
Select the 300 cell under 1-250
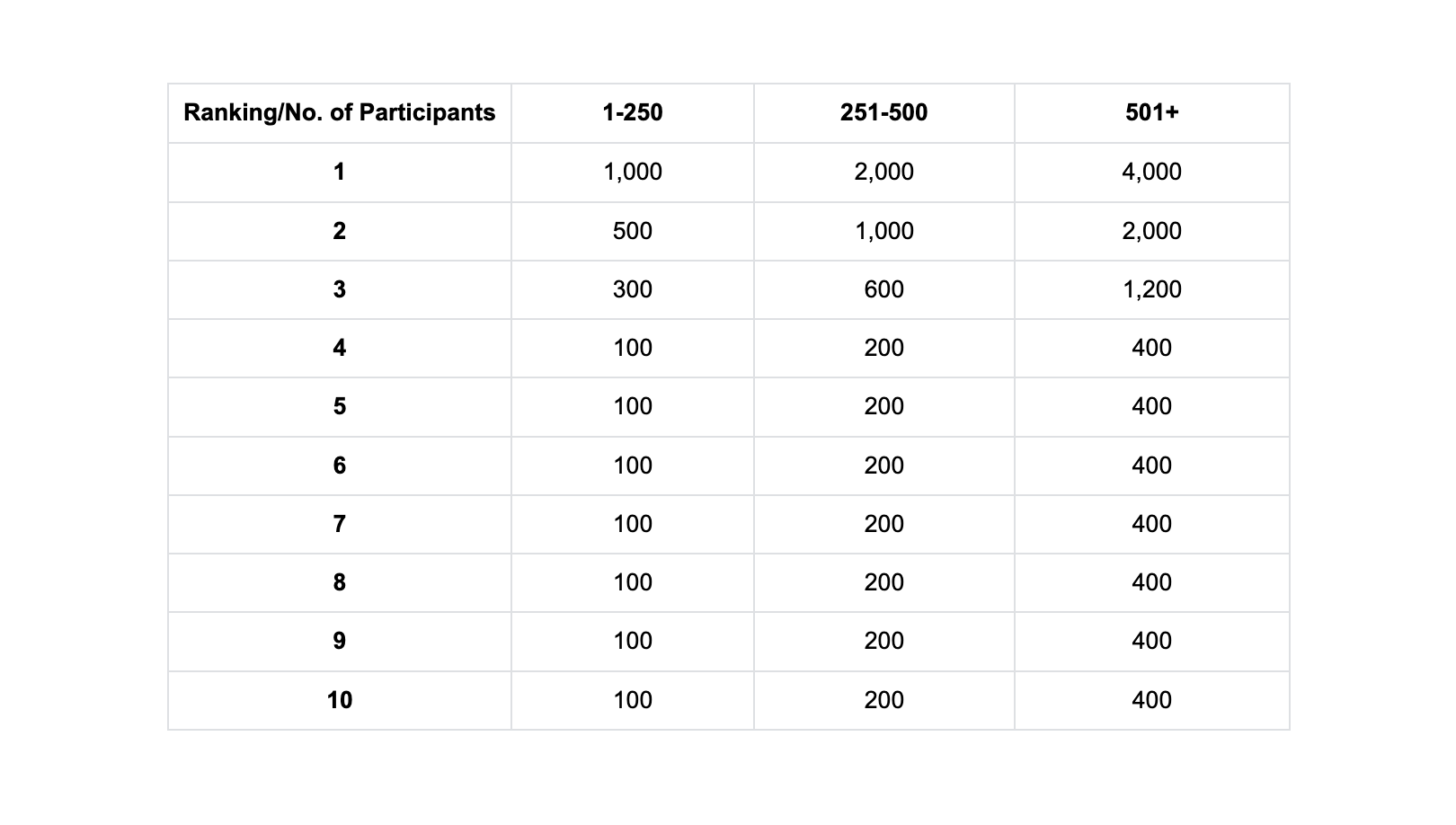click(x=633, y=290)
